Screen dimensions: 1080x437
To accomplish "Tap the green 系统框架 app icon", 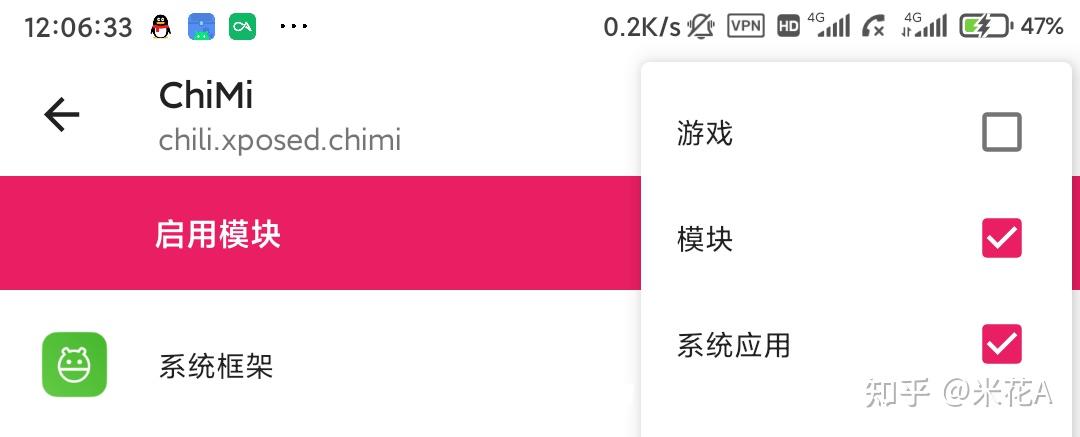I will [74, 364].
